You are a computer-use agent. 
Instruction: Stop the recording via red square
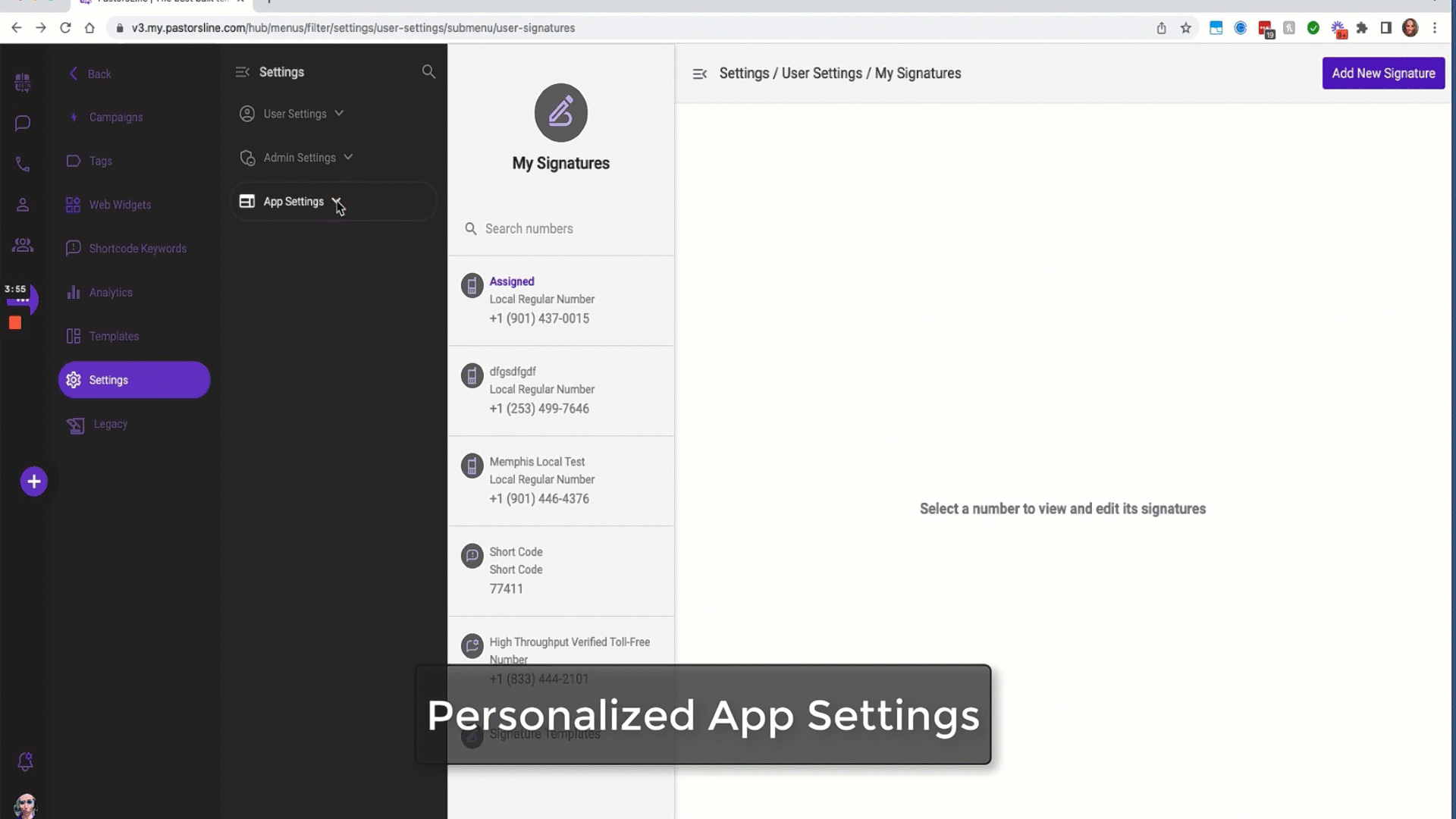point(15,323)
